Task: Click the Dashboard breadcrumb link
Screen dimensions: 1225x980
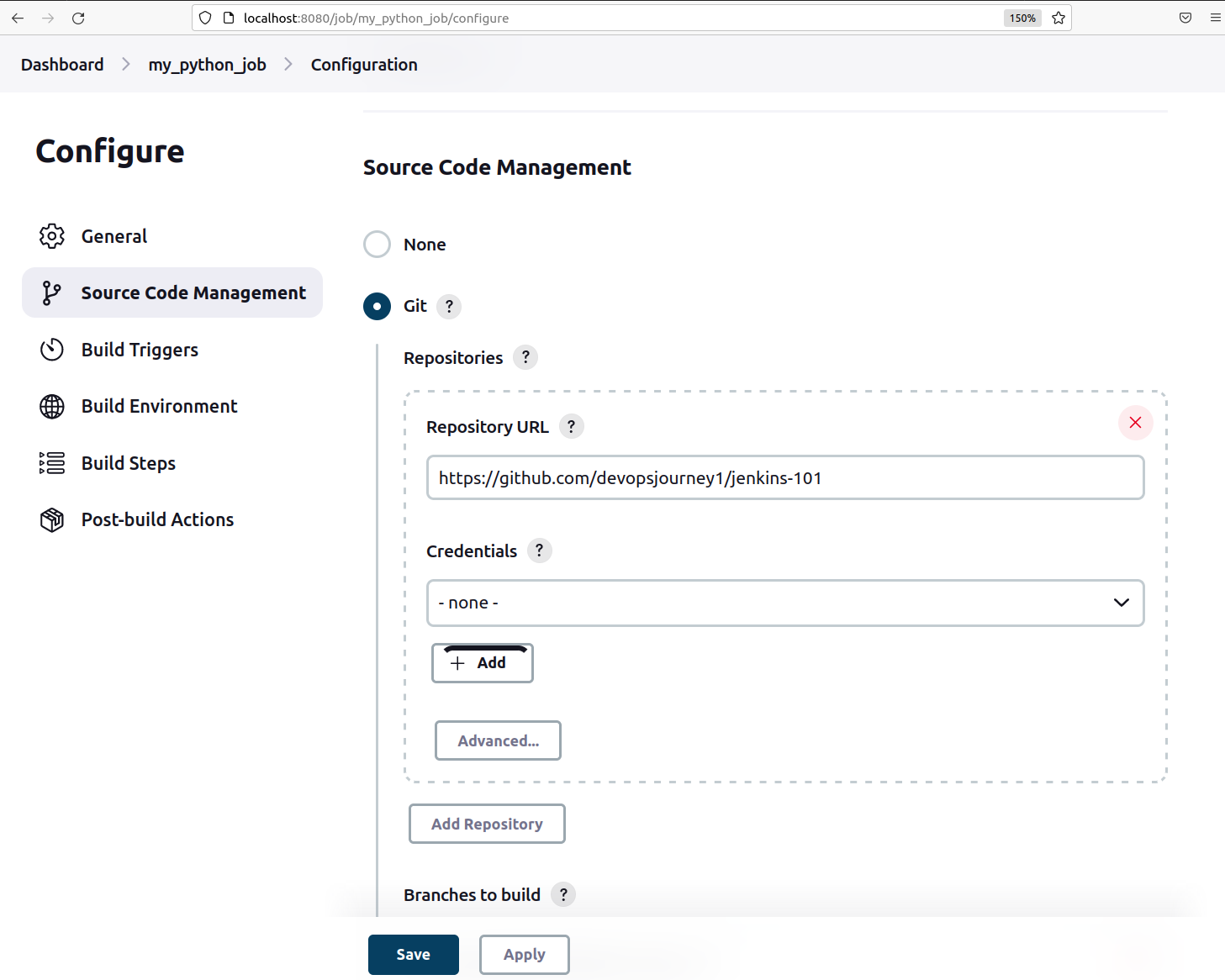Action: point(62,65)
